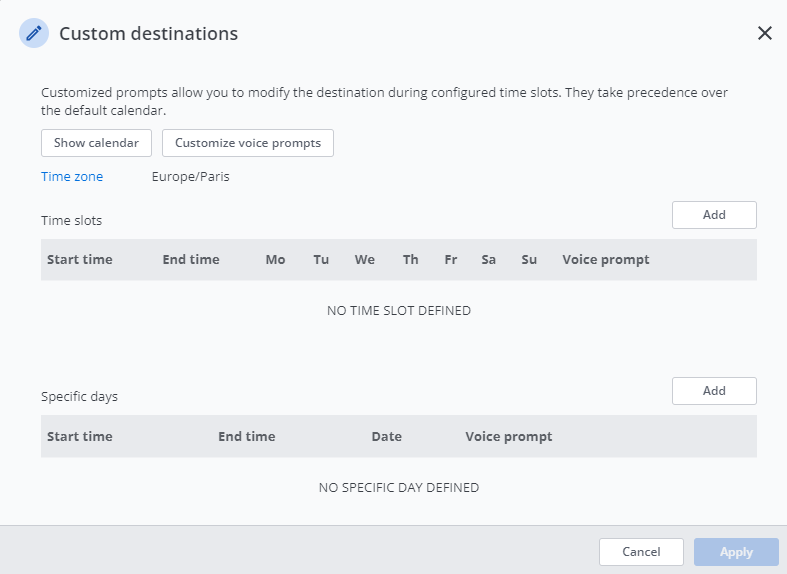Click the Time zone link

(x=72, y=177)
